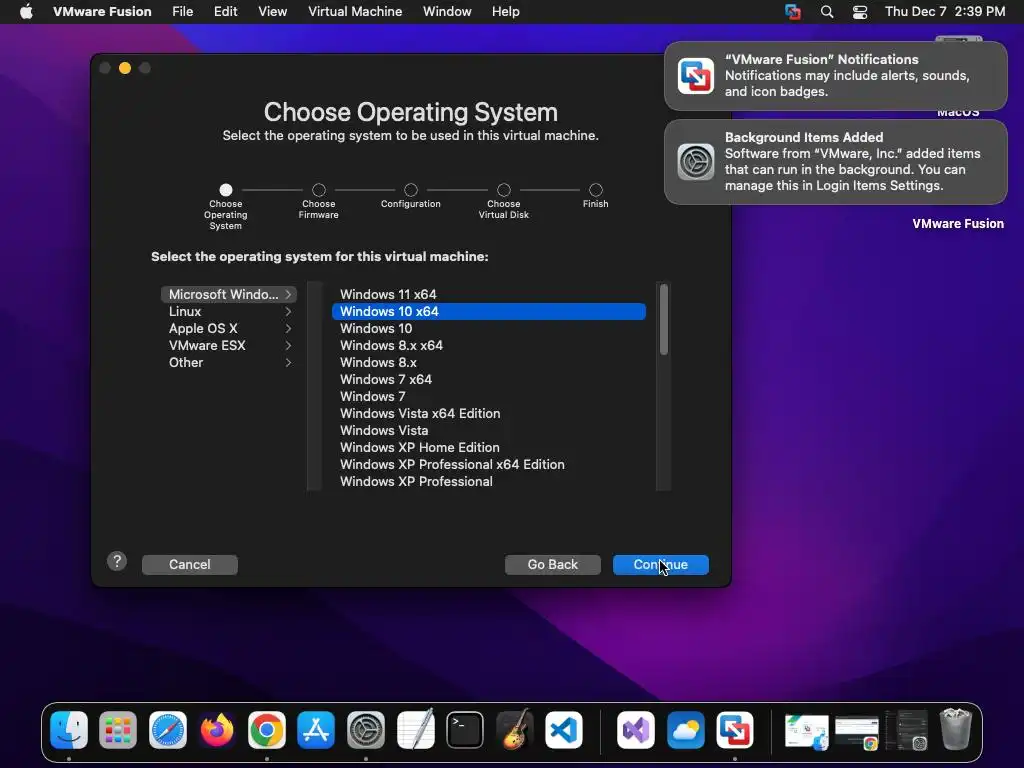1024x768 pixels.
Task: Open TextEdit from the dock
Action: click(415, 729)
